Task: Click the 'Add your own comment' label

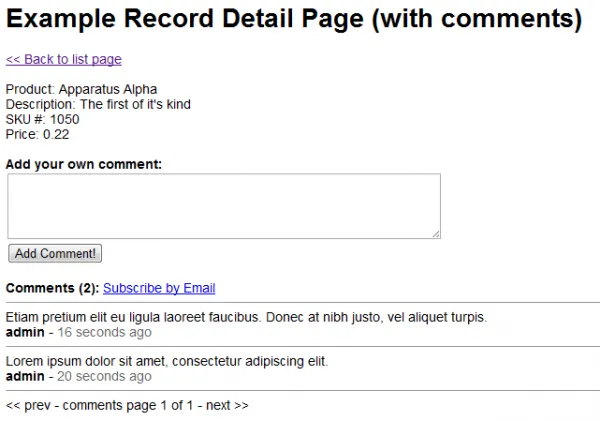Action: 84,164
